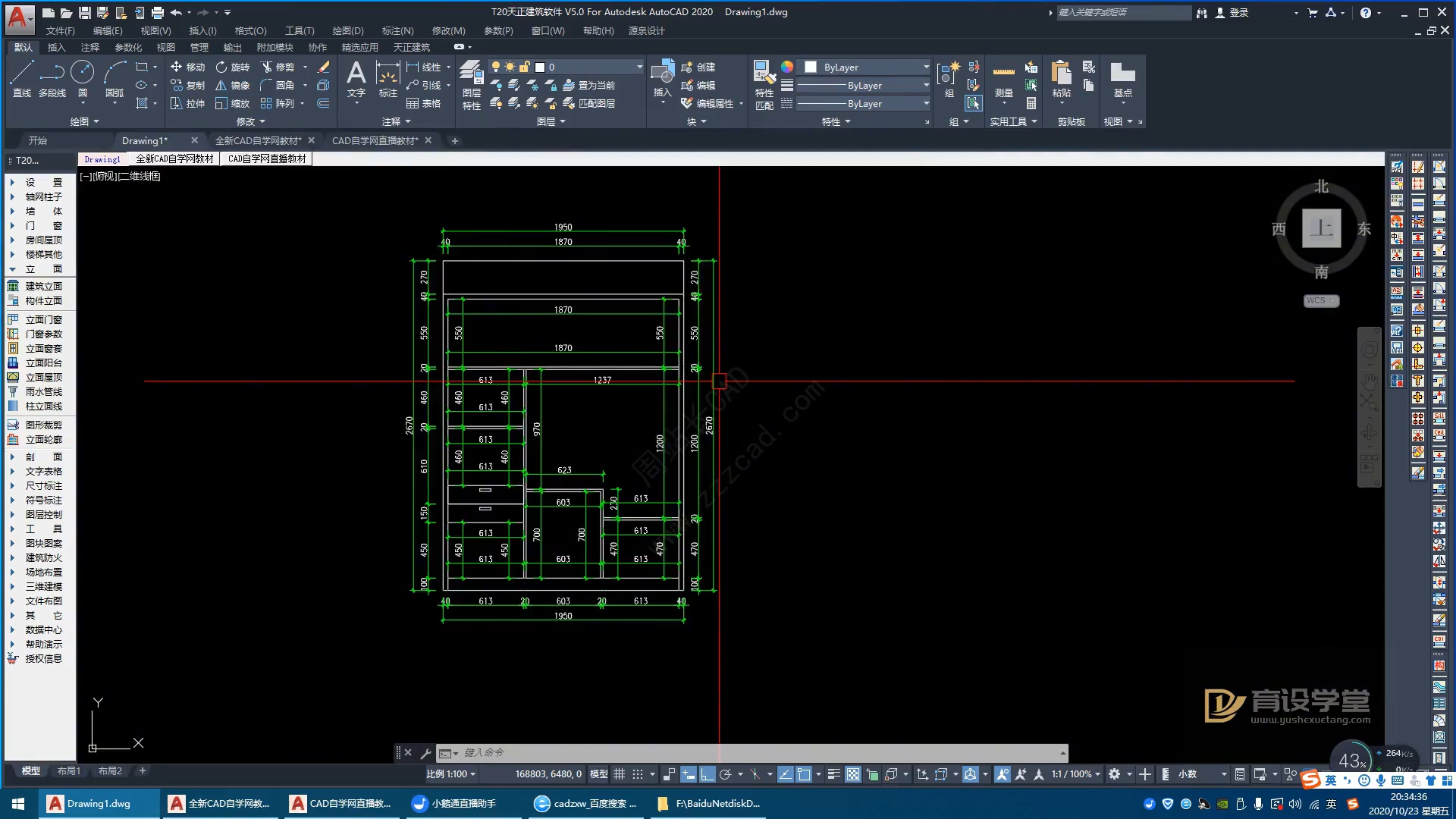Click the Save icon in quick access toolbar
This screenshot has width=1456, height=819.
[84, 12]
